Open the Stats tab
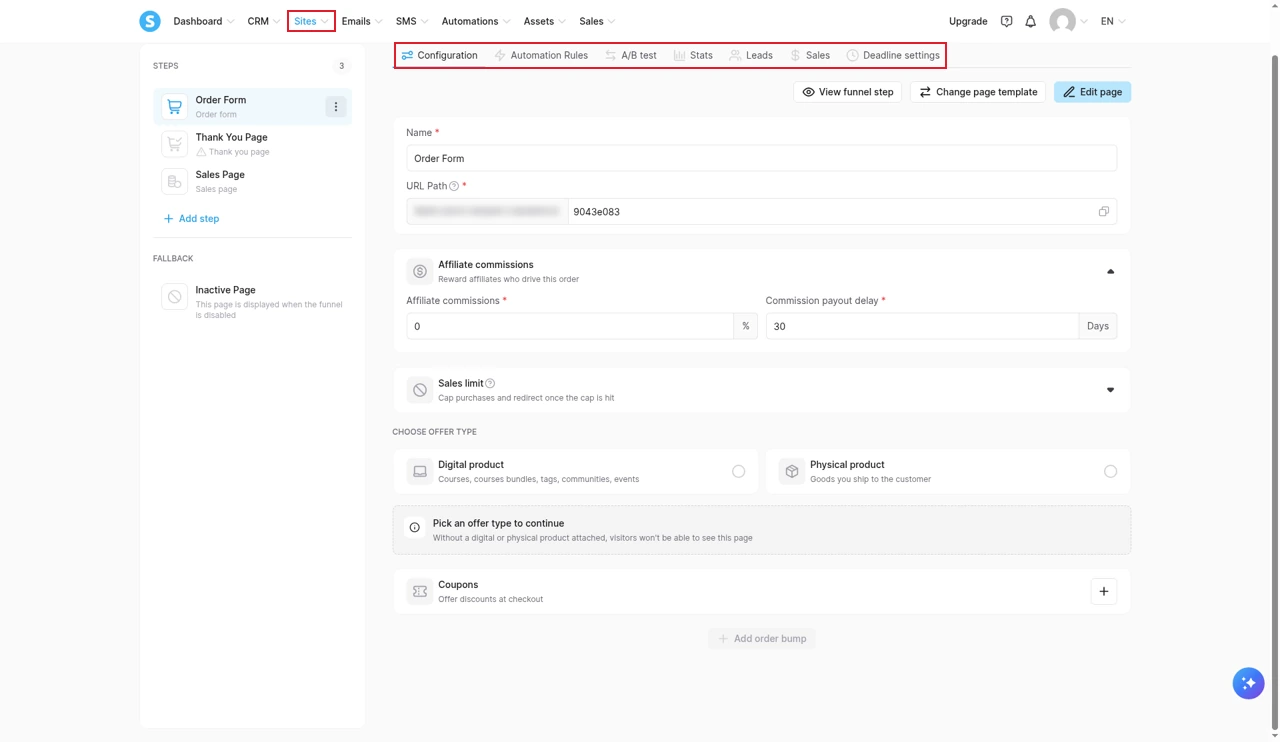The height and width of the screenshot is (742, 1280). (693, 55)
